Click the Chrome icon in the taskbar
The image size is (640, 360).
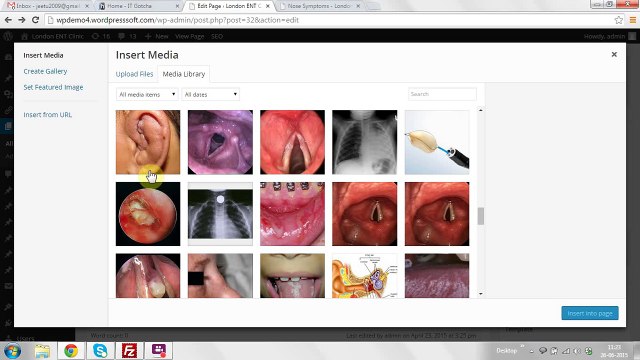(71, 351)
